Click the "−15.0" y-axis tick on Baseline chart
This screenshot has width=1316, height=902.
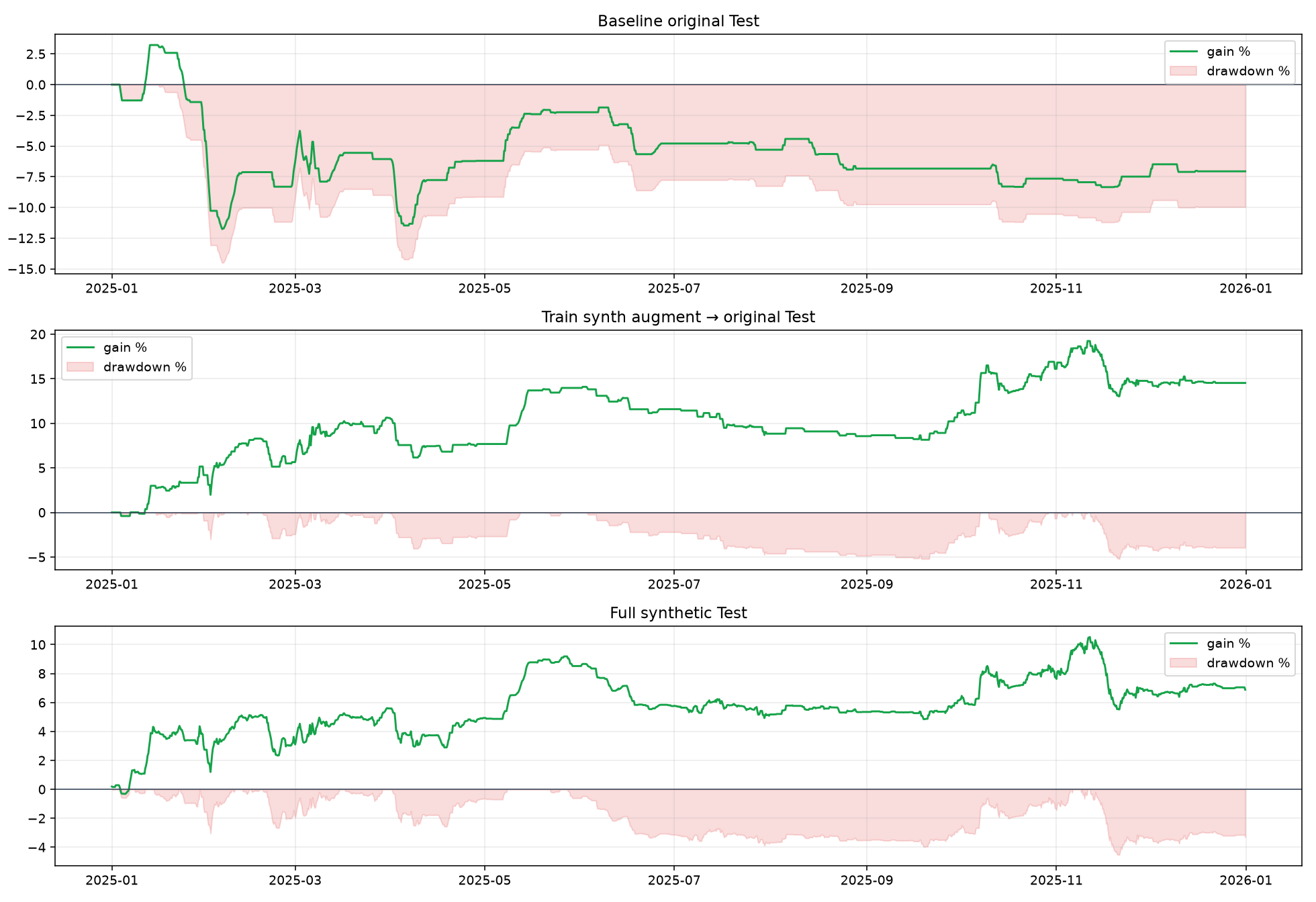pos(28,269)
